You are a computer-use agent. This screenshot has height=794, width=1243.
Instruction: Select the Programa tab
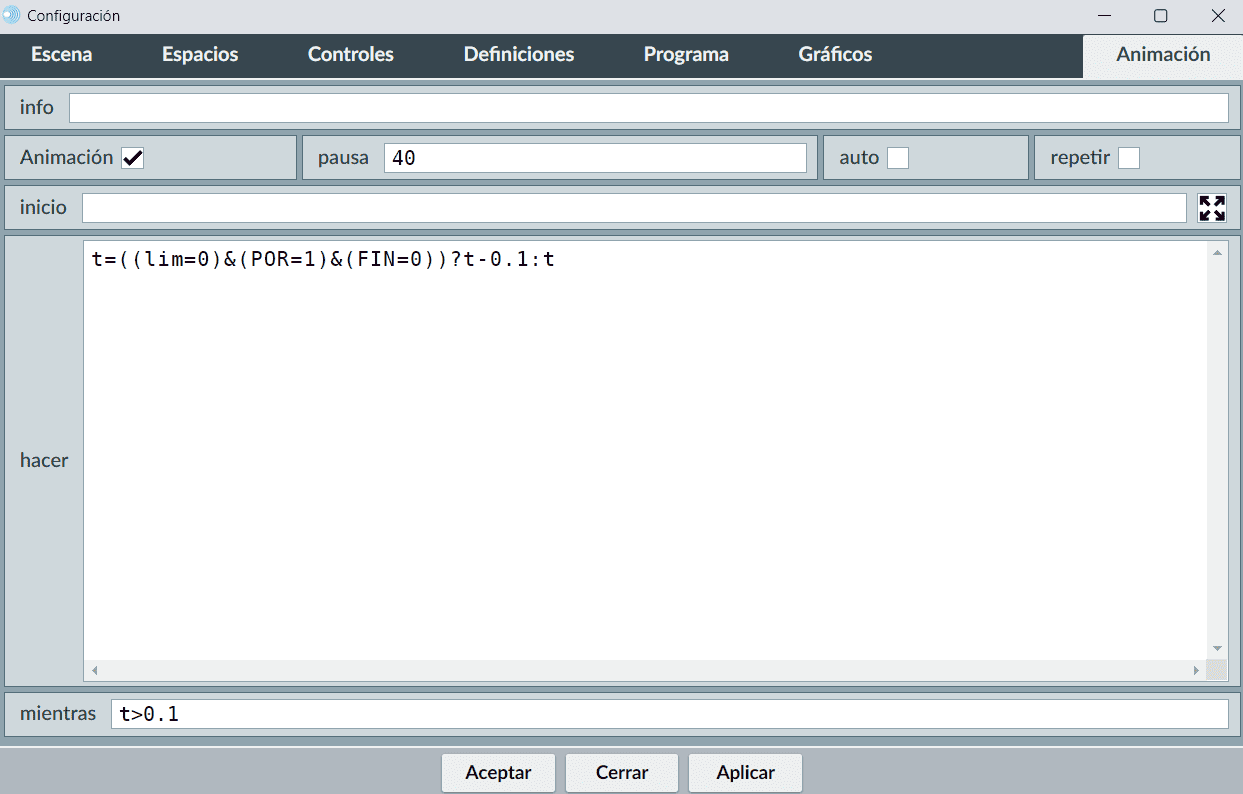click(686, 55)
